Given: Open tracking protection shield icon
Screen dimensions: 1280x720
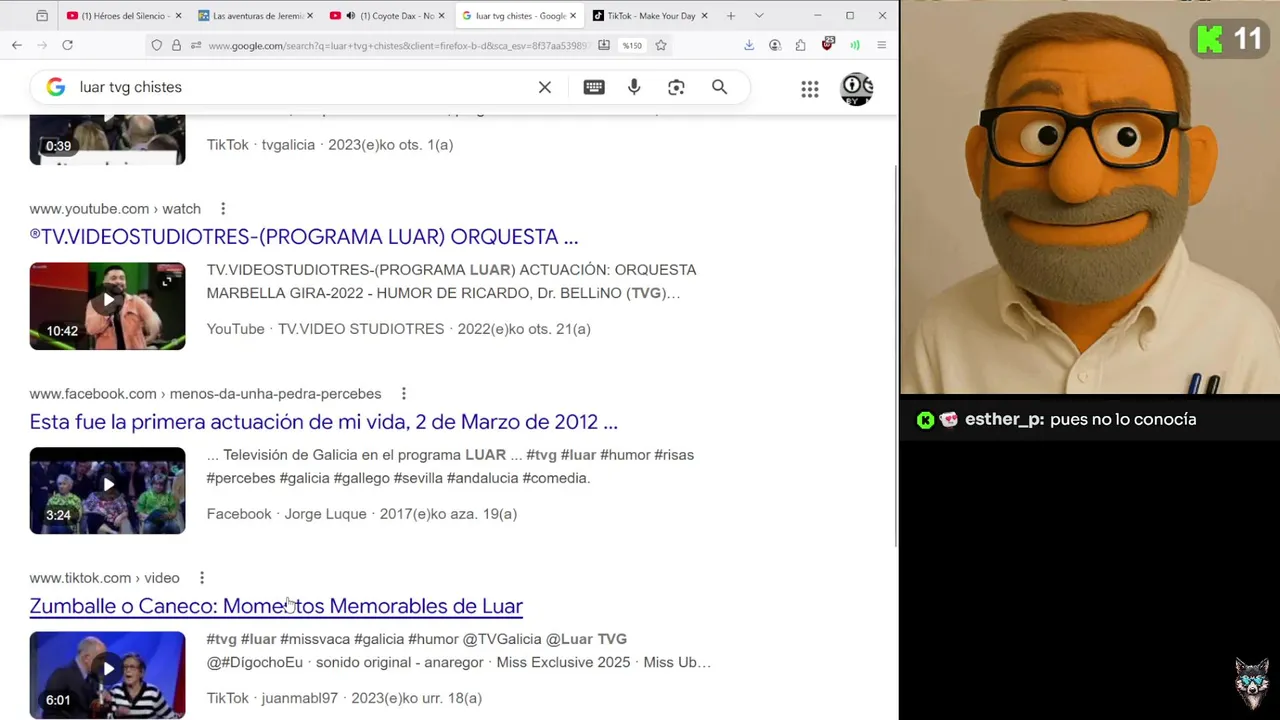Looking at the screenshot, I should point(156,45).
